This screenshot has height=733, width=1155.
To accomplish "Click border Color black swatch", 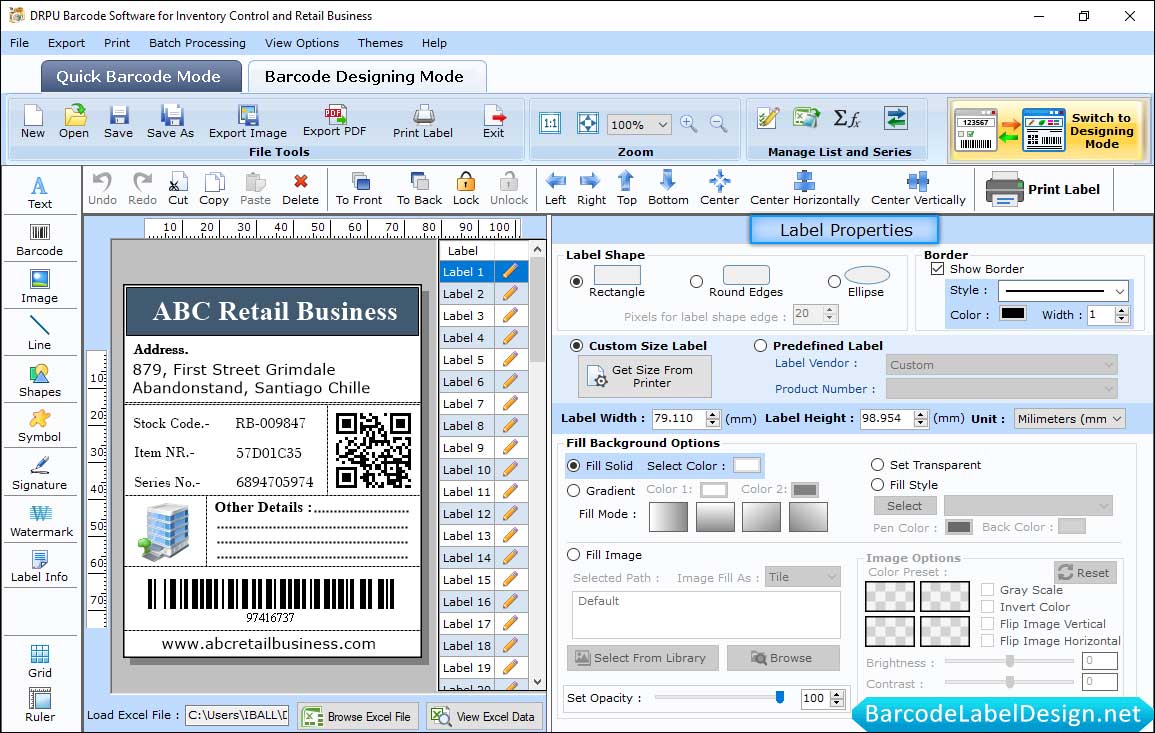I will [1012, 313].
